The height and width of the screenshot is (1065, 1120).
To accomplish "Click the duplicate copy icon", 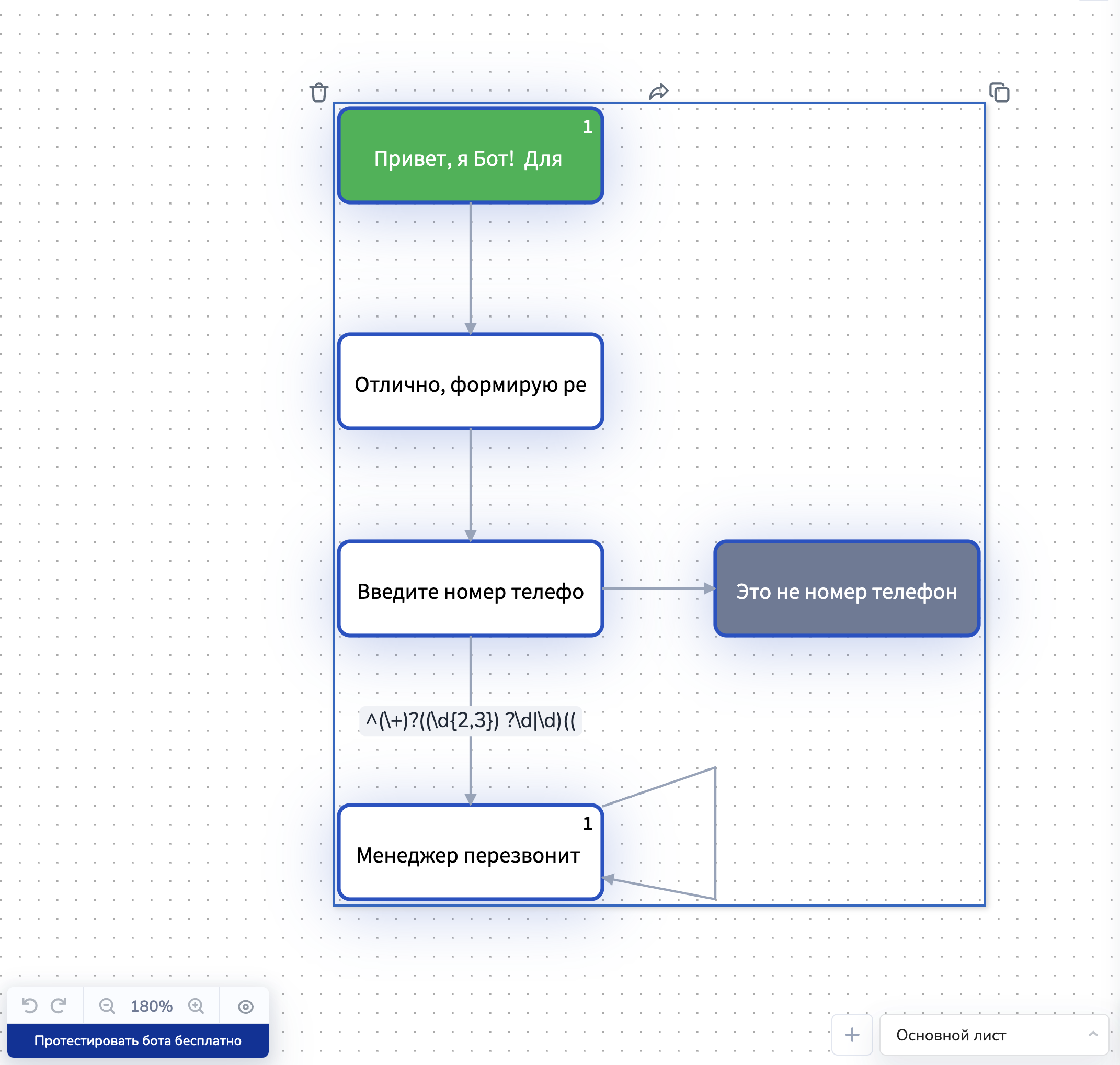I will click(x=999, y=92).
